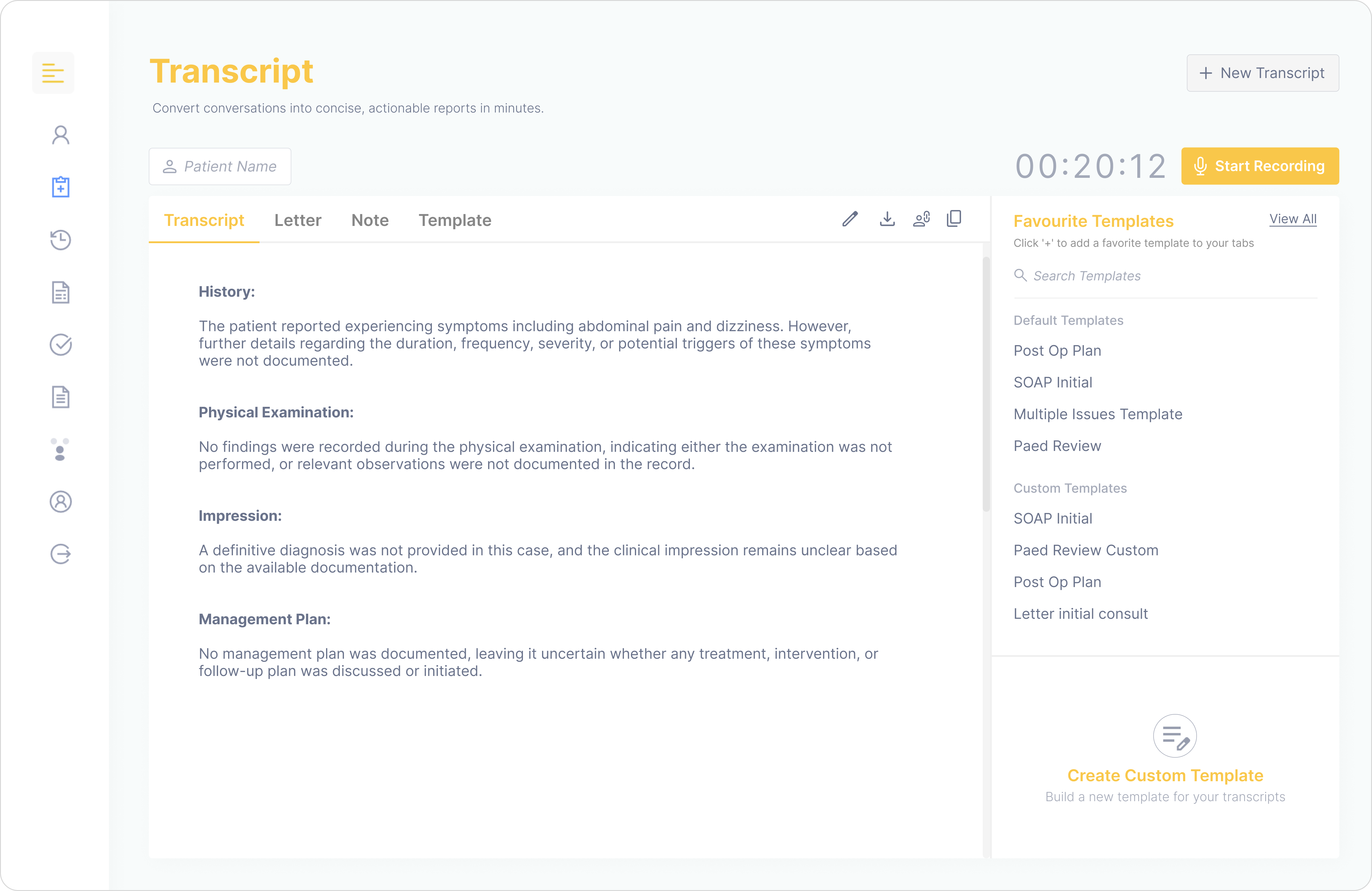This screenshot has width=1372, height=891.
Task: Select Paed Review Custom template
Action: (x=1086, y=550)
